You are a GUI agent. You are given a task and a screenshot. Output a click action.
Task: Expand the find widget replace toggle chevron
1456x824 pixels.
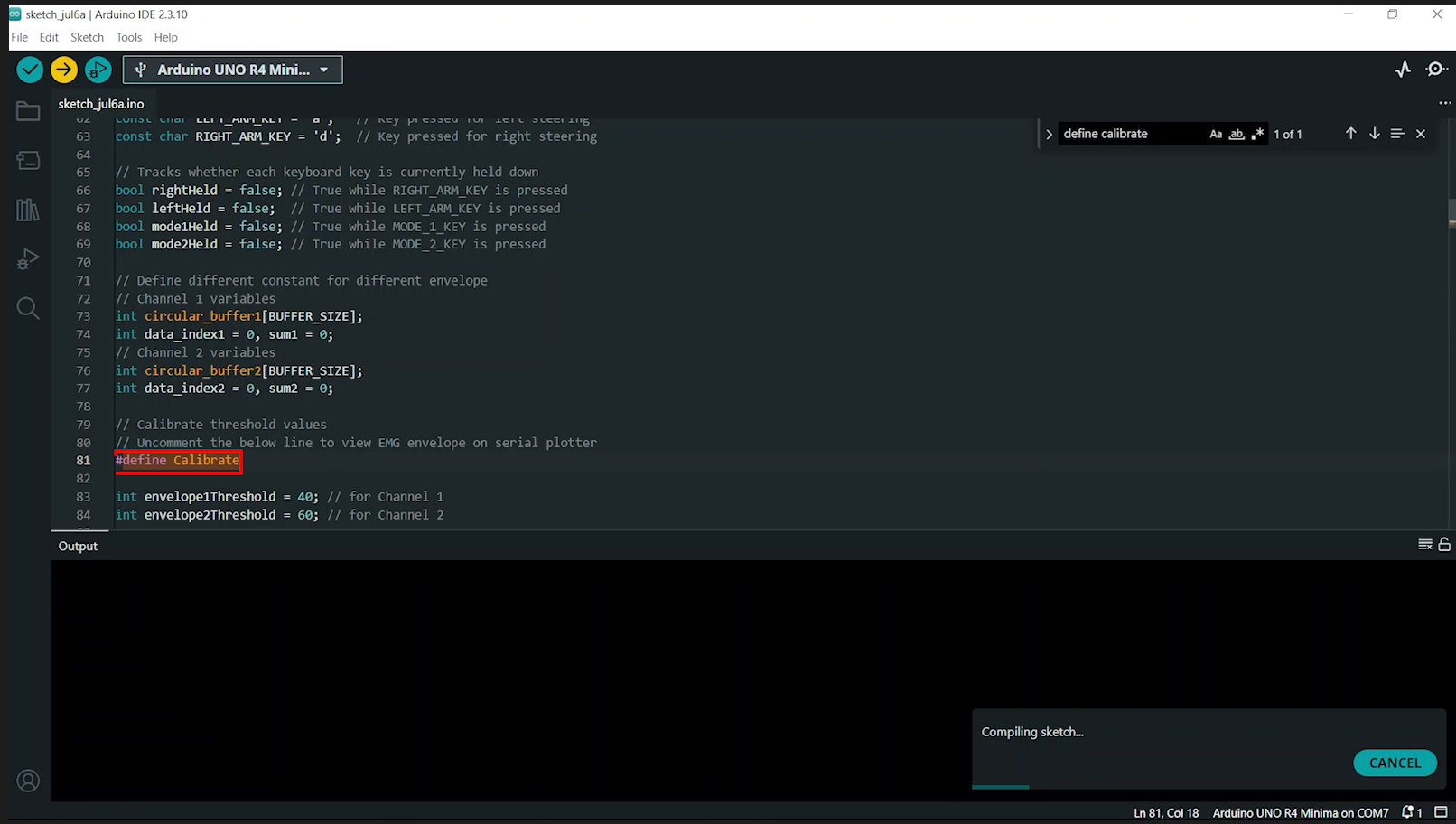(1049, 134)
